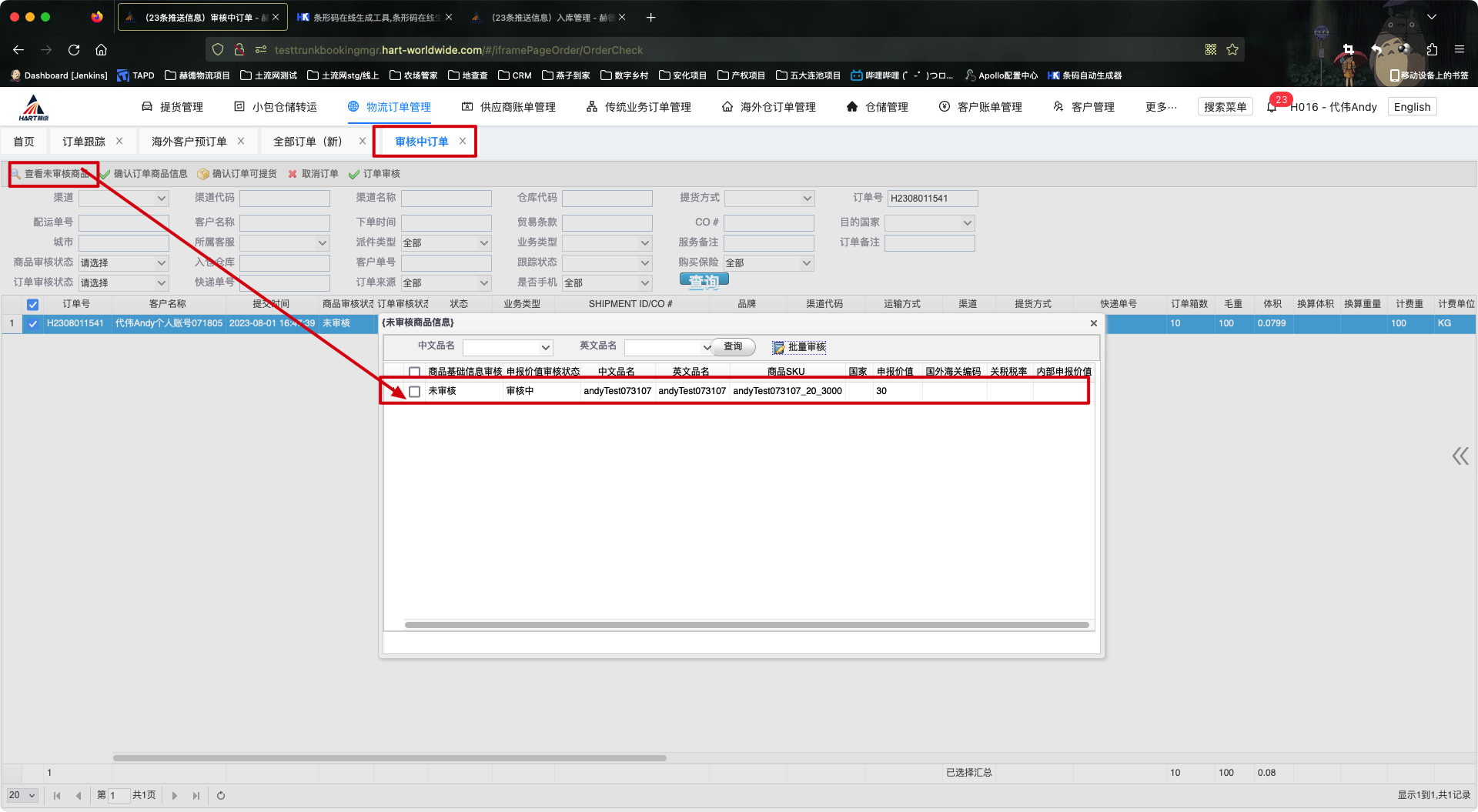Open the 仓储管理 menu
The image size is (1478, 812).
pos(877,107)
